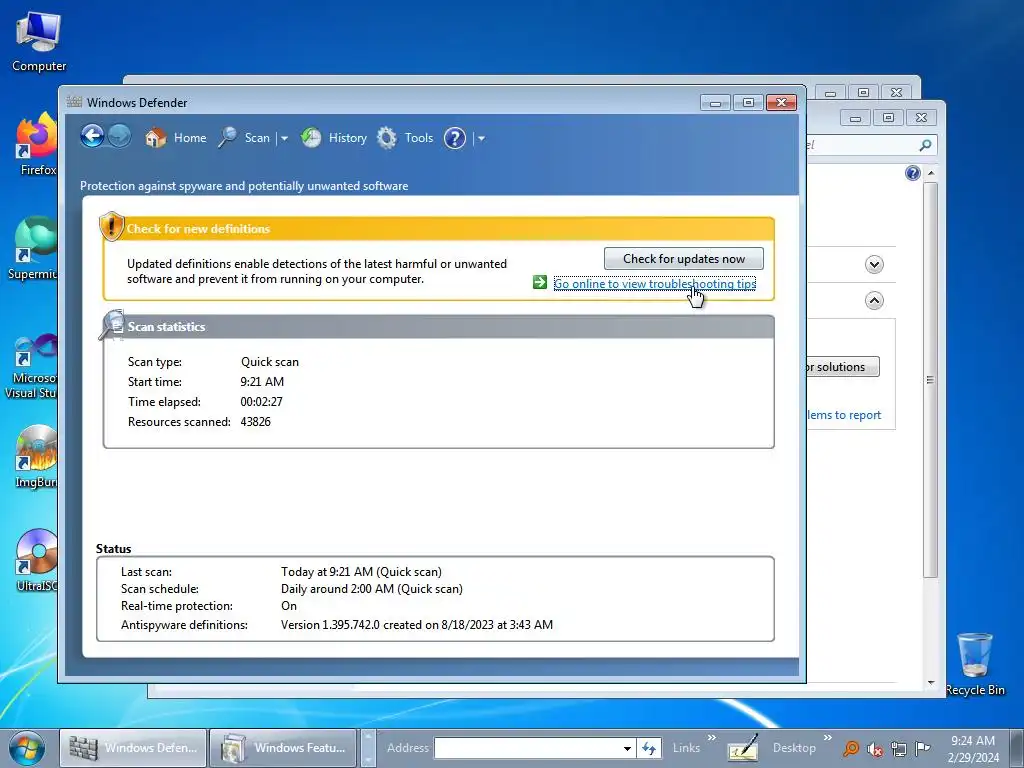1024x768 pixels.
Task: Select the Quick scan value text
Action: click(270, 362)
